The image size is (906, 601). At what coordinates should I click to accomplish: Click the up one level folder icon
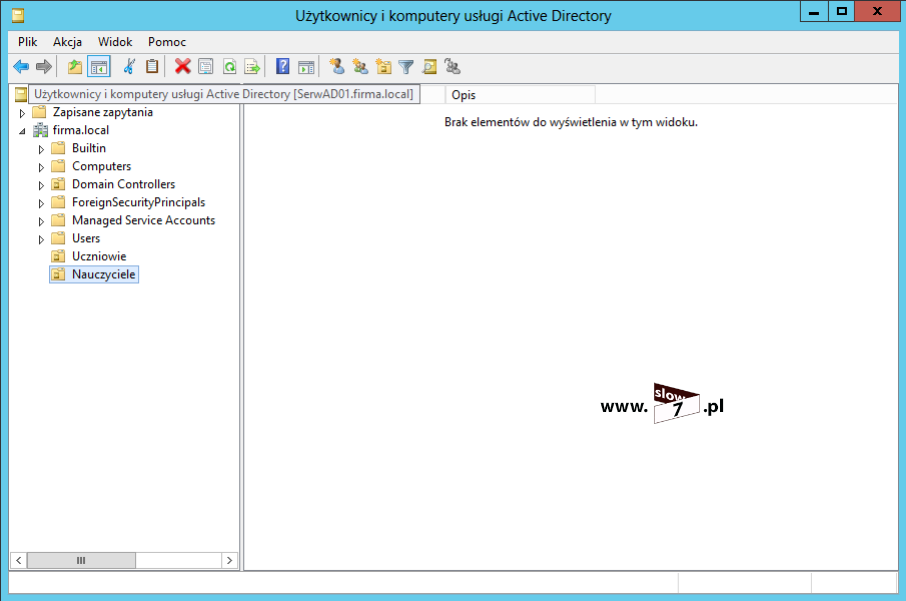coord(75,67)
